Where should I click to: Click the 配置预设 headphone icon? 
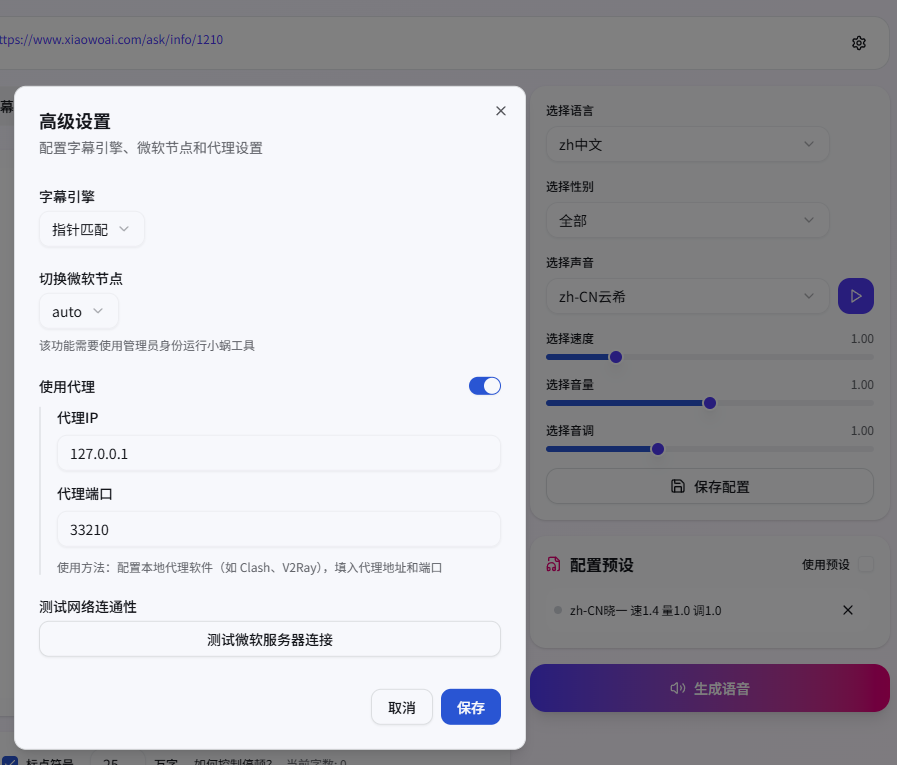pyautogui.click(x=553, y=565)
